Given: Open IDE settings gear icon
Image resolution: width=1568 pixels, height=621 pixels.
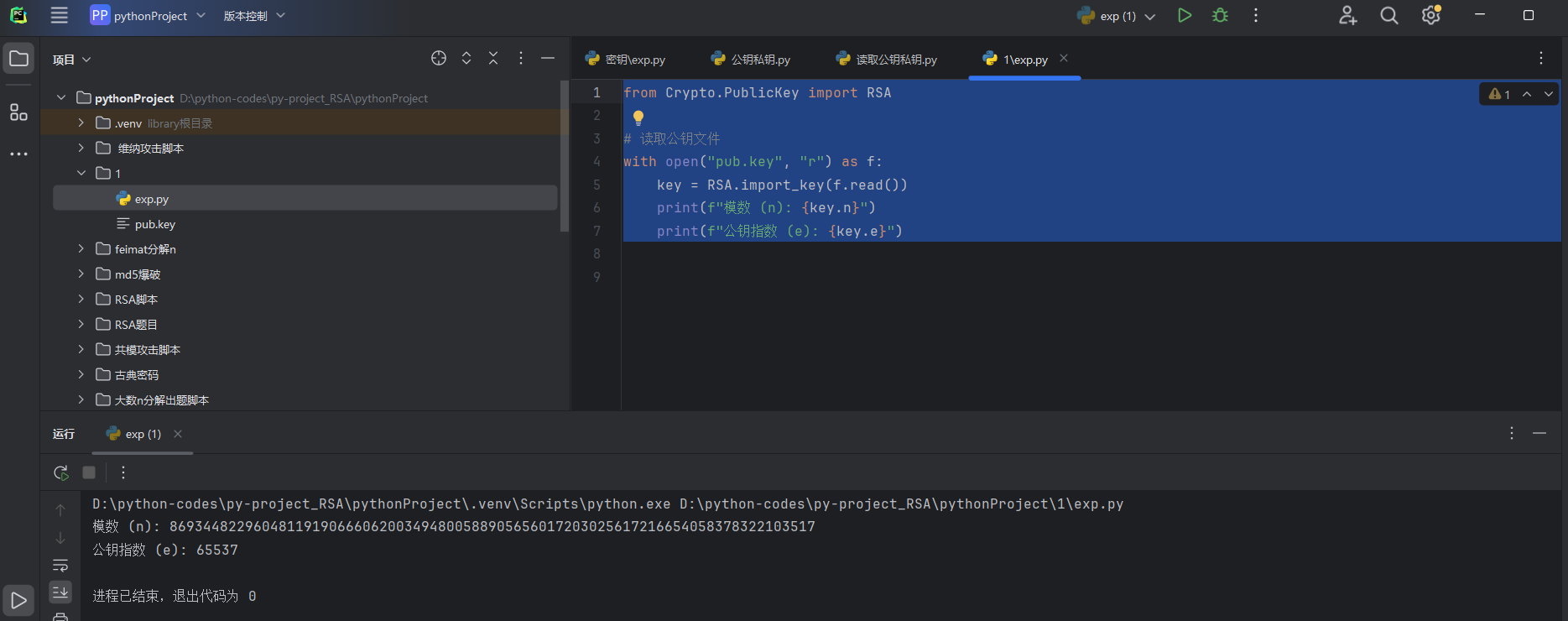Looking at the screenshot, I should click(x=1431, y=15).
